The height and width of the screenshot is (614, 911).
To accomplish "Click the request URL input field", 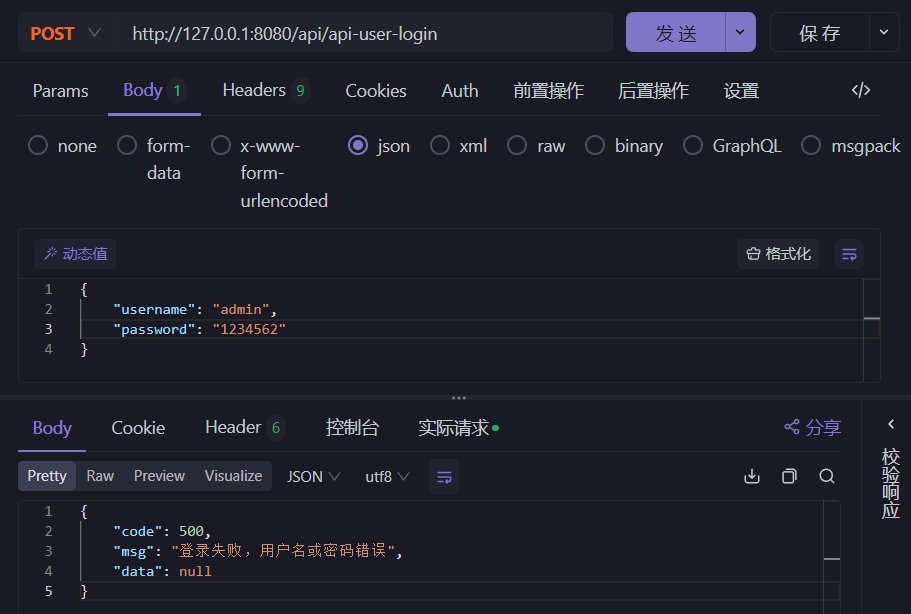I will [x=365, y=33].
